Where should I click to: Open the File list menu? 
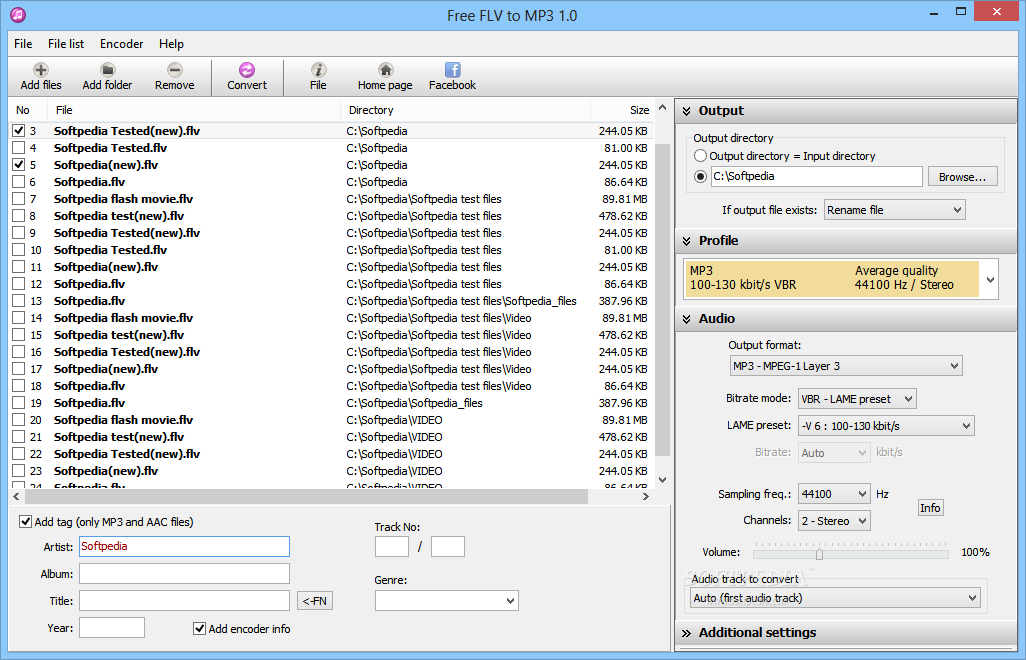66,44
